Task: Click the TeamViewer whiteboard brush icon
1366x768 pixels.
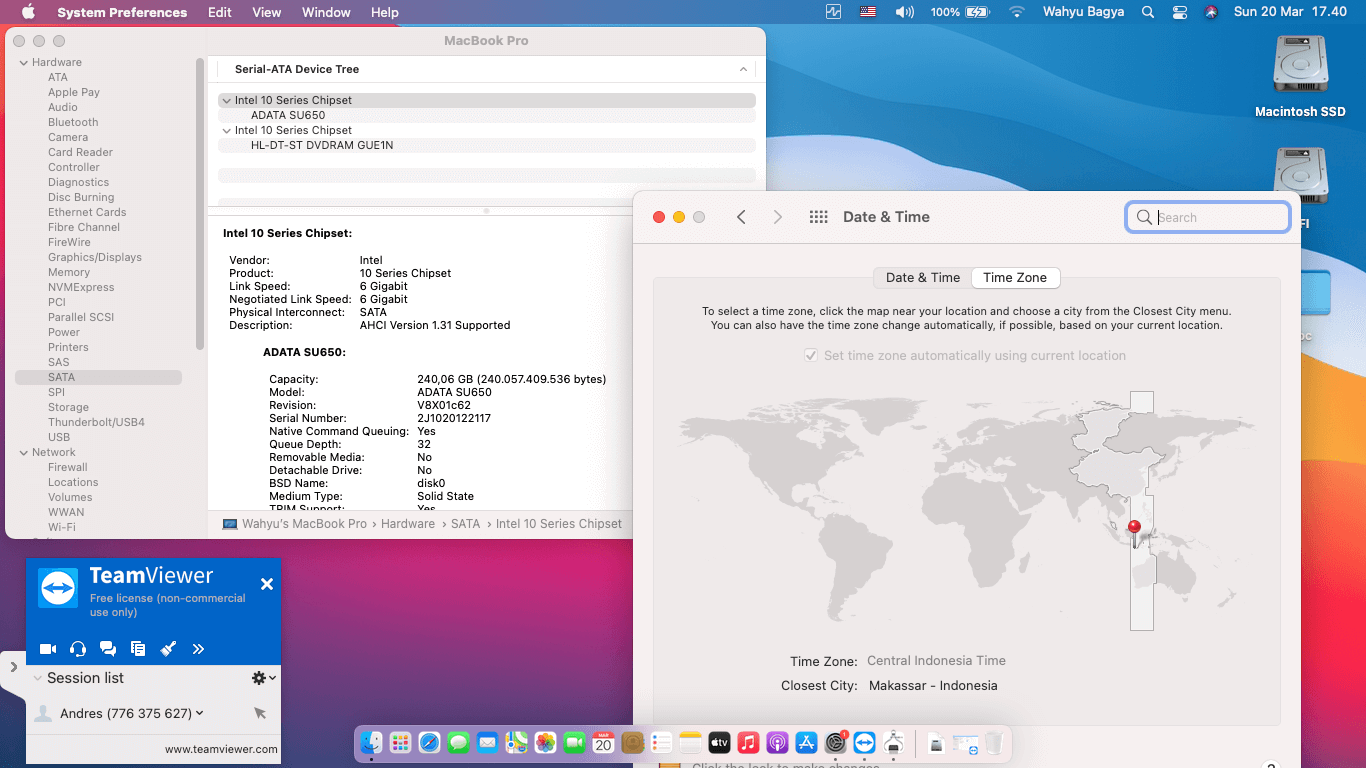Action: pyautogui.click(x=168, y=649)
